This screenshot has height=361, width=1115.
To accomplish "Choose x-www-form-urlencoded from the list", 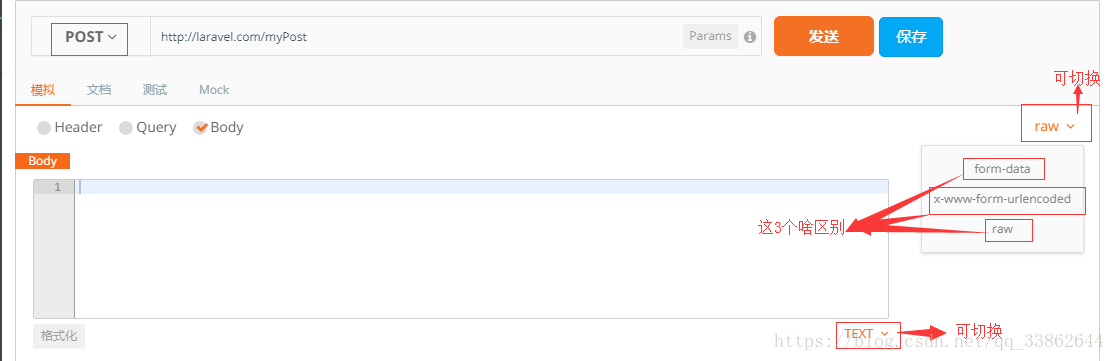I will click(1003, 199).
